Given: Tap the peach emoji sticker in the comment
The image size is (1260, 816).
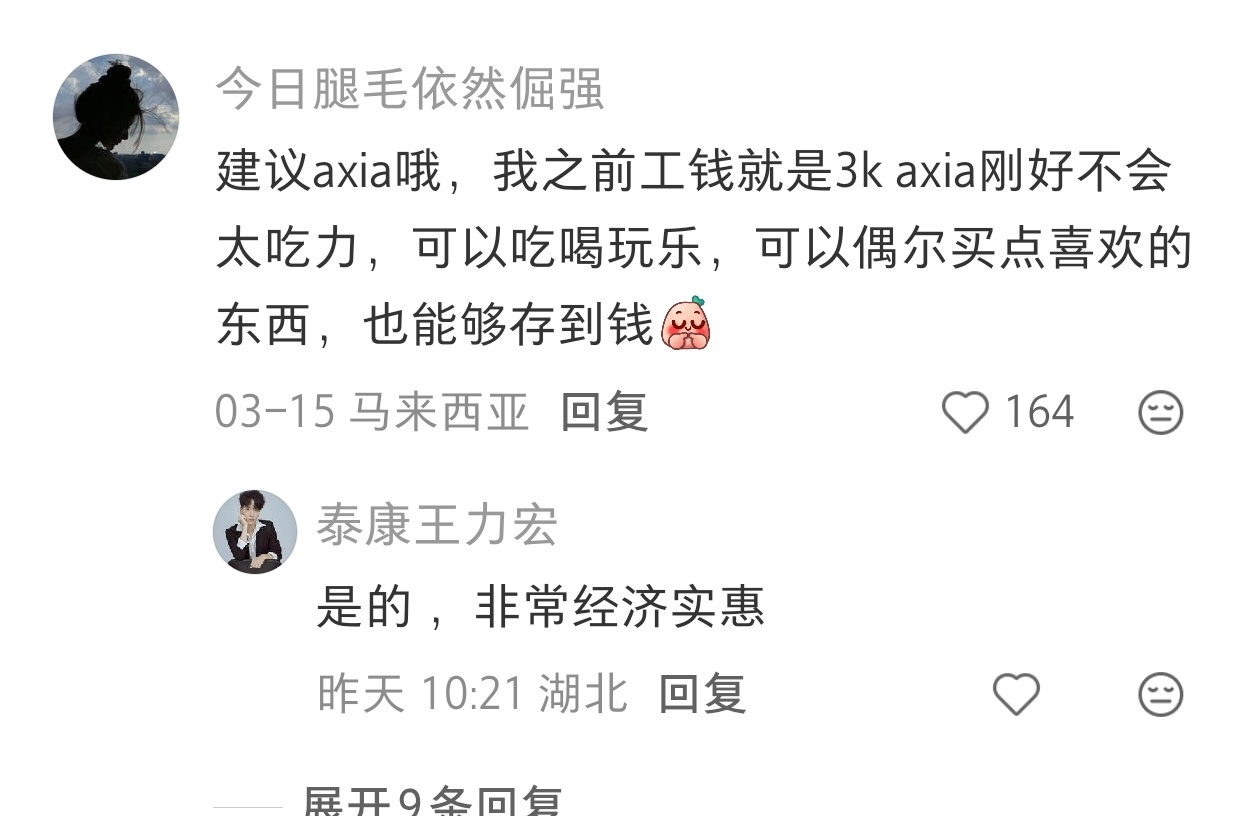Looking at the screenshot, I should click(x=685, y=323).
